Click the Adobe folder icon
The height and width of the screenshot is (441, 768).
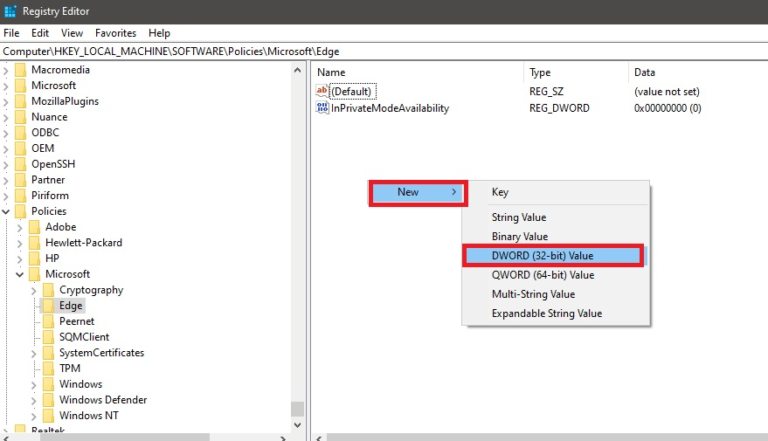tap(34, 227)
